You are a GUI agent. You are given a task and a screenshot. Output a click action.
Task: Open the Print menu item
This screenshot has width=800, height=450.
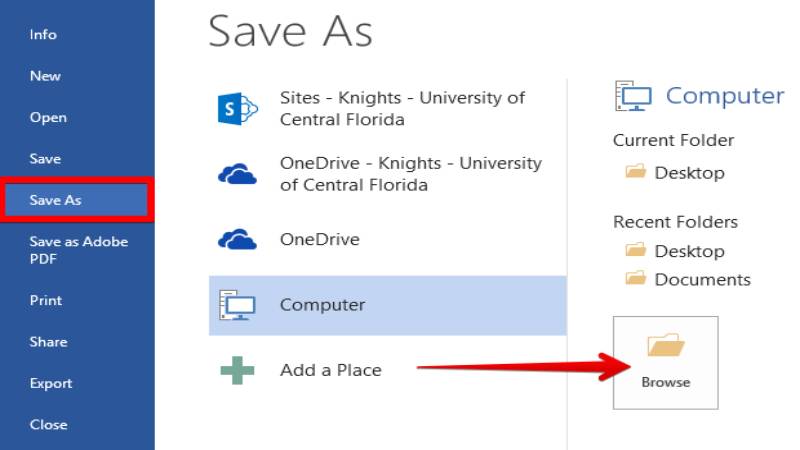(46, 300)
